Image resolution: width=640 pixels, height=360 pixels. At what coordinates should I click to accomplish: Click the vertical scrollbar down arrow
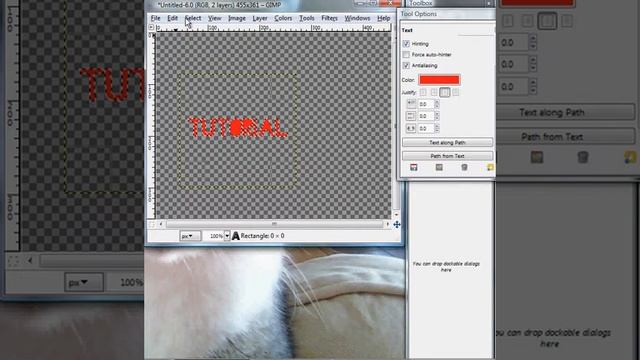tap(396, 215)
